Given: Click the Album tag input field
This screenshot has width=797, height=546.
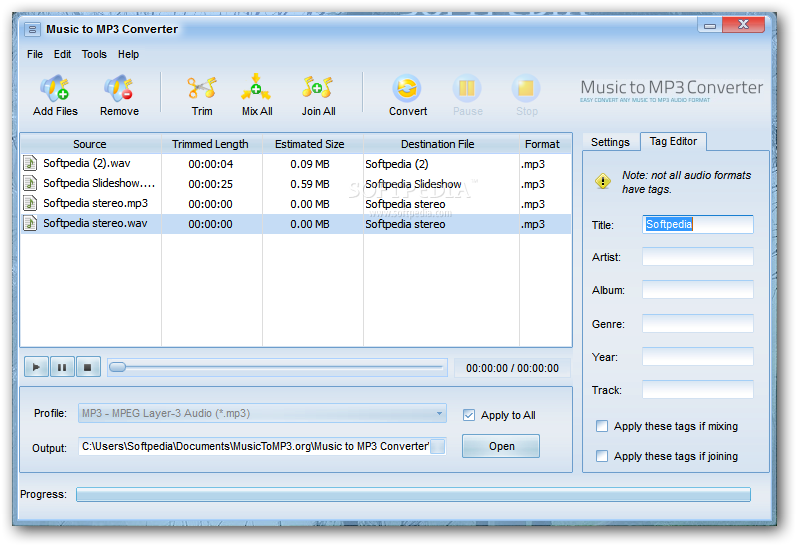Looking at the screenshot, I should click(697, 290).
